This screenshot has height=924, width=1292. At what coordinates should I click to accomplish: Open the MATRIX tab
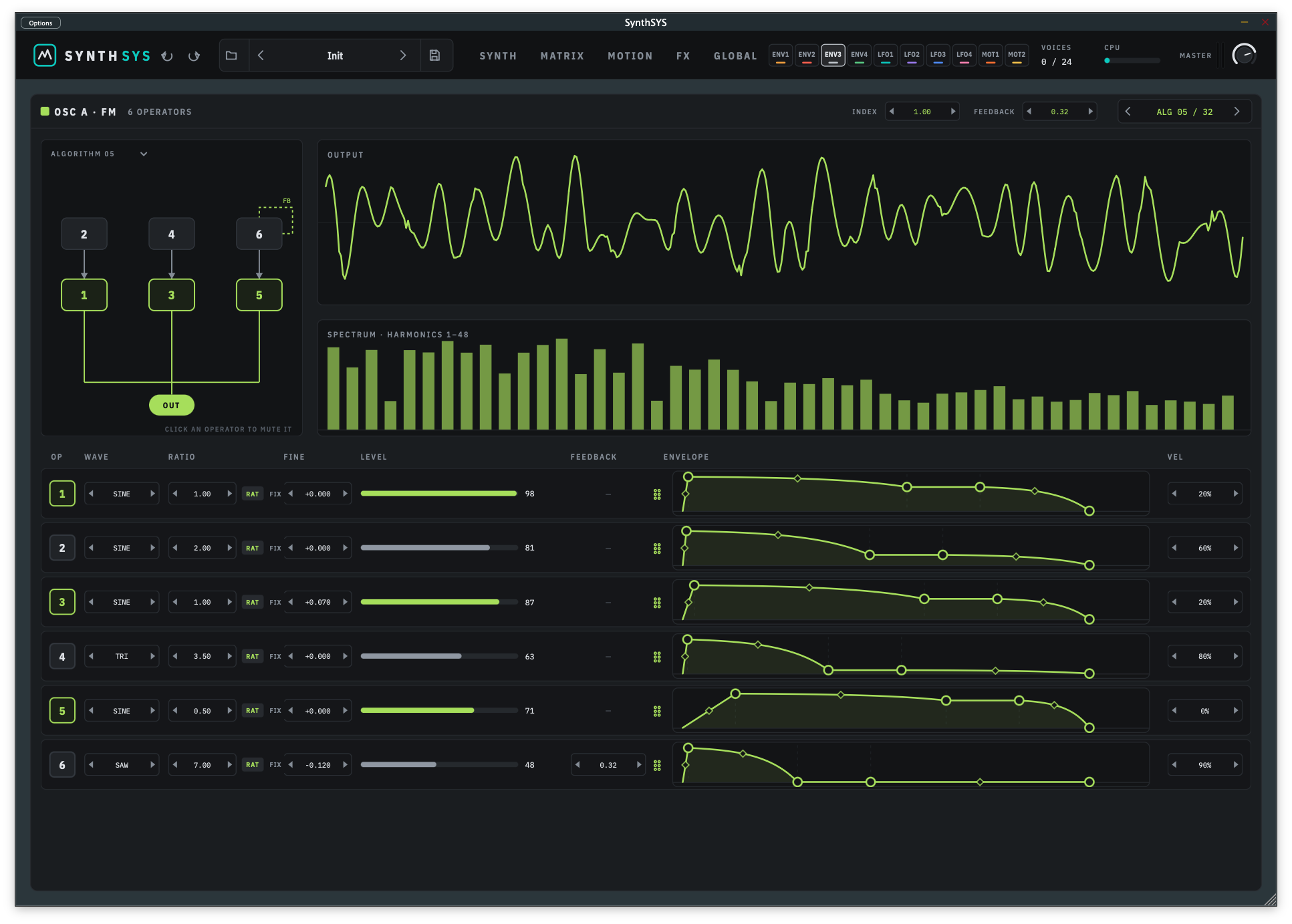tap(562, 56)
